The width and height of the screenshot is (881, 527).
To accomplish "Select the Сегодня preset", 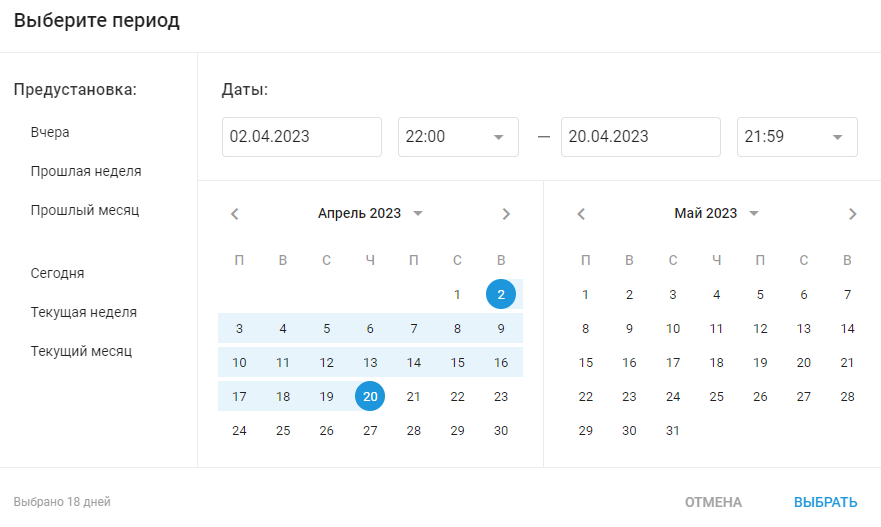I will pyautogui.click(x=57, y=273).
